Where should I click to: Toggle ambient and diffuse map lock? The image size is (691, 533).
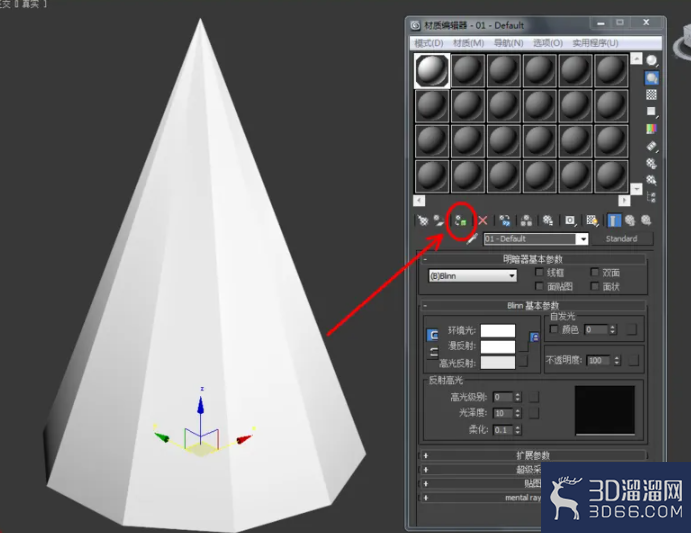(535, 337)
